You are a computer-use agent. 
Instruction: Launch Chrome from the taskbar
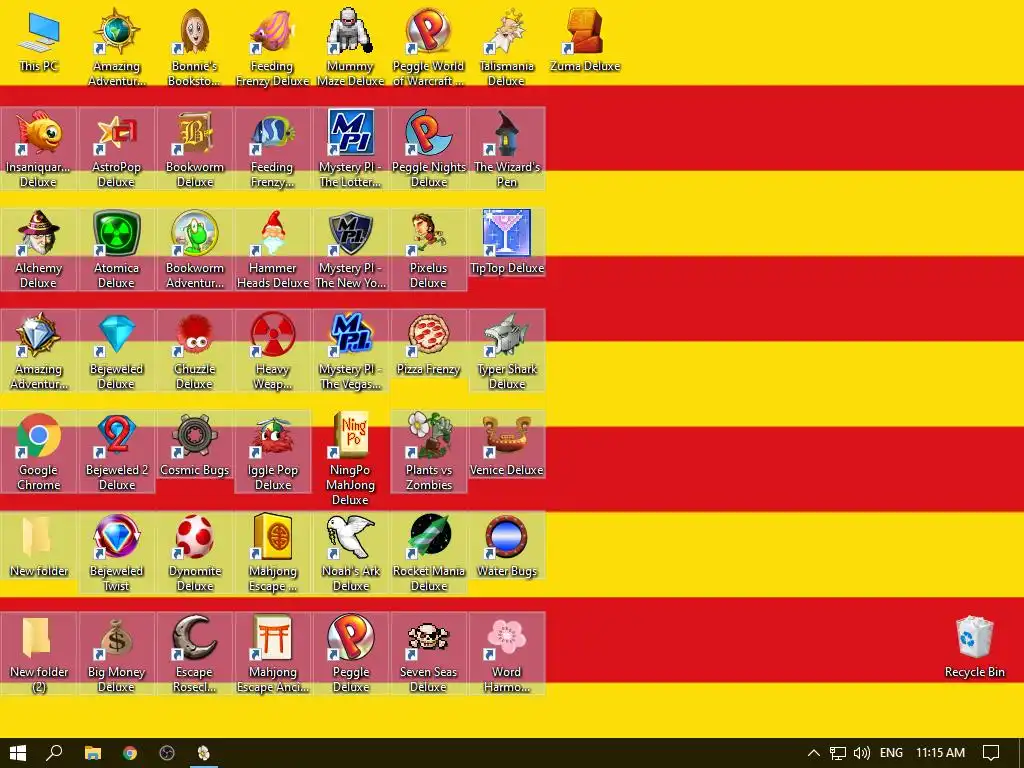[x=130, y=753]
